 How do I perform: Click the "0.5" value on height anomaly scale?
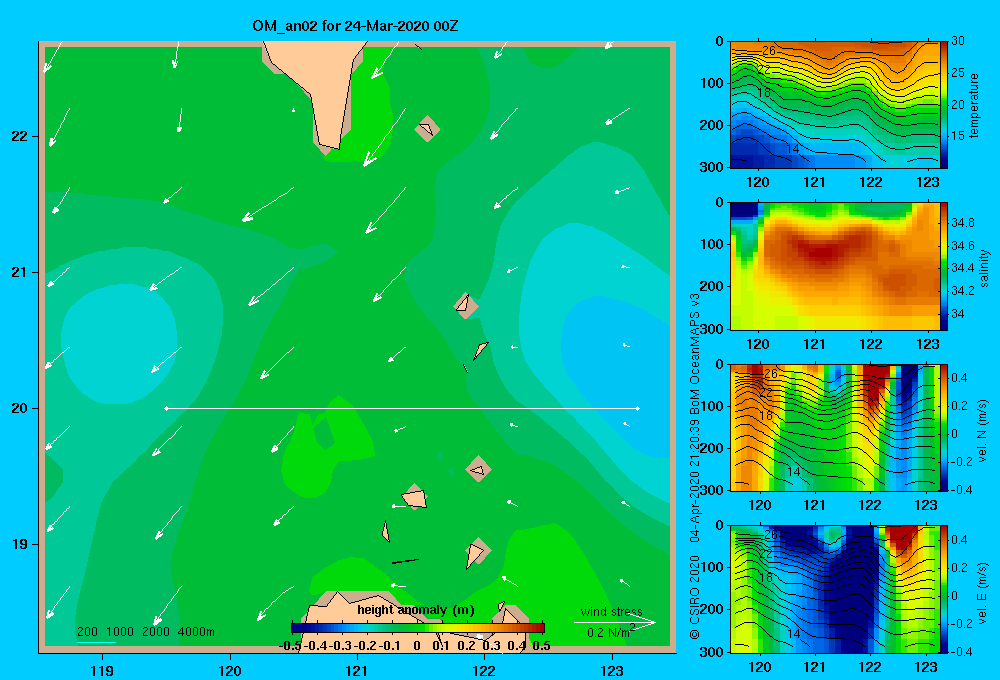pos(541,646)
